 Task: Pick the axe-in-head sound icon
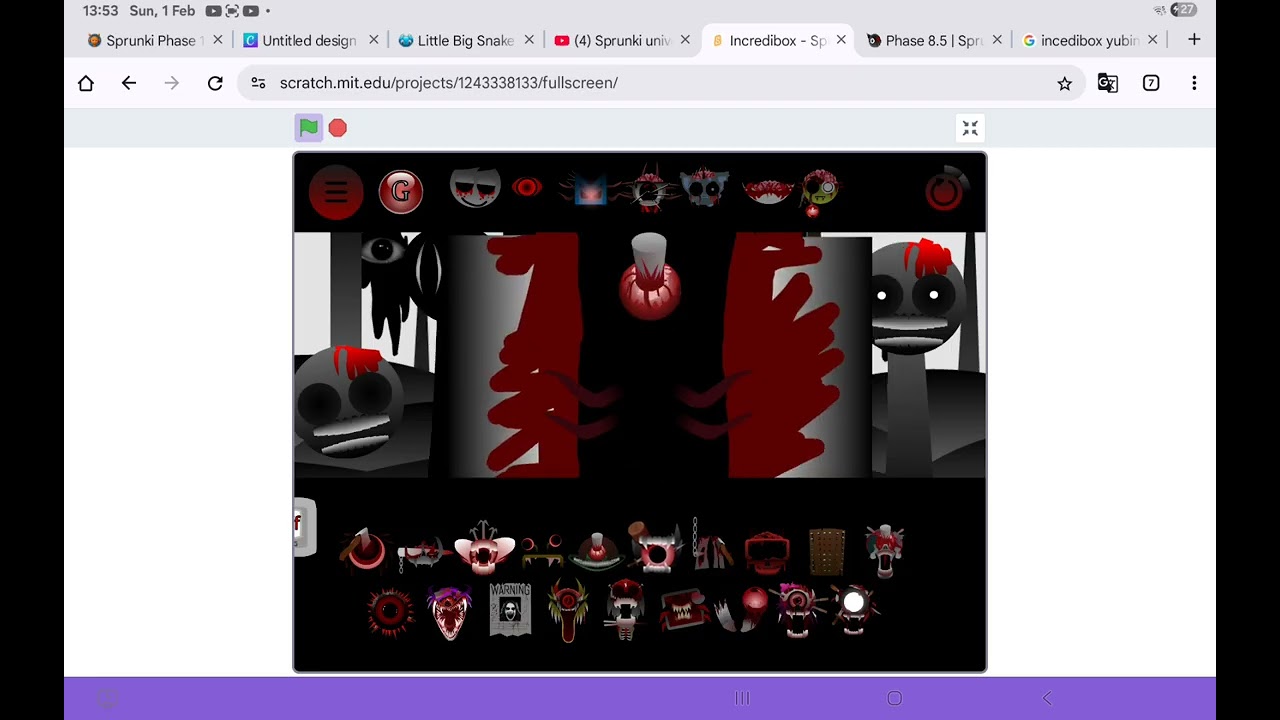363,548
